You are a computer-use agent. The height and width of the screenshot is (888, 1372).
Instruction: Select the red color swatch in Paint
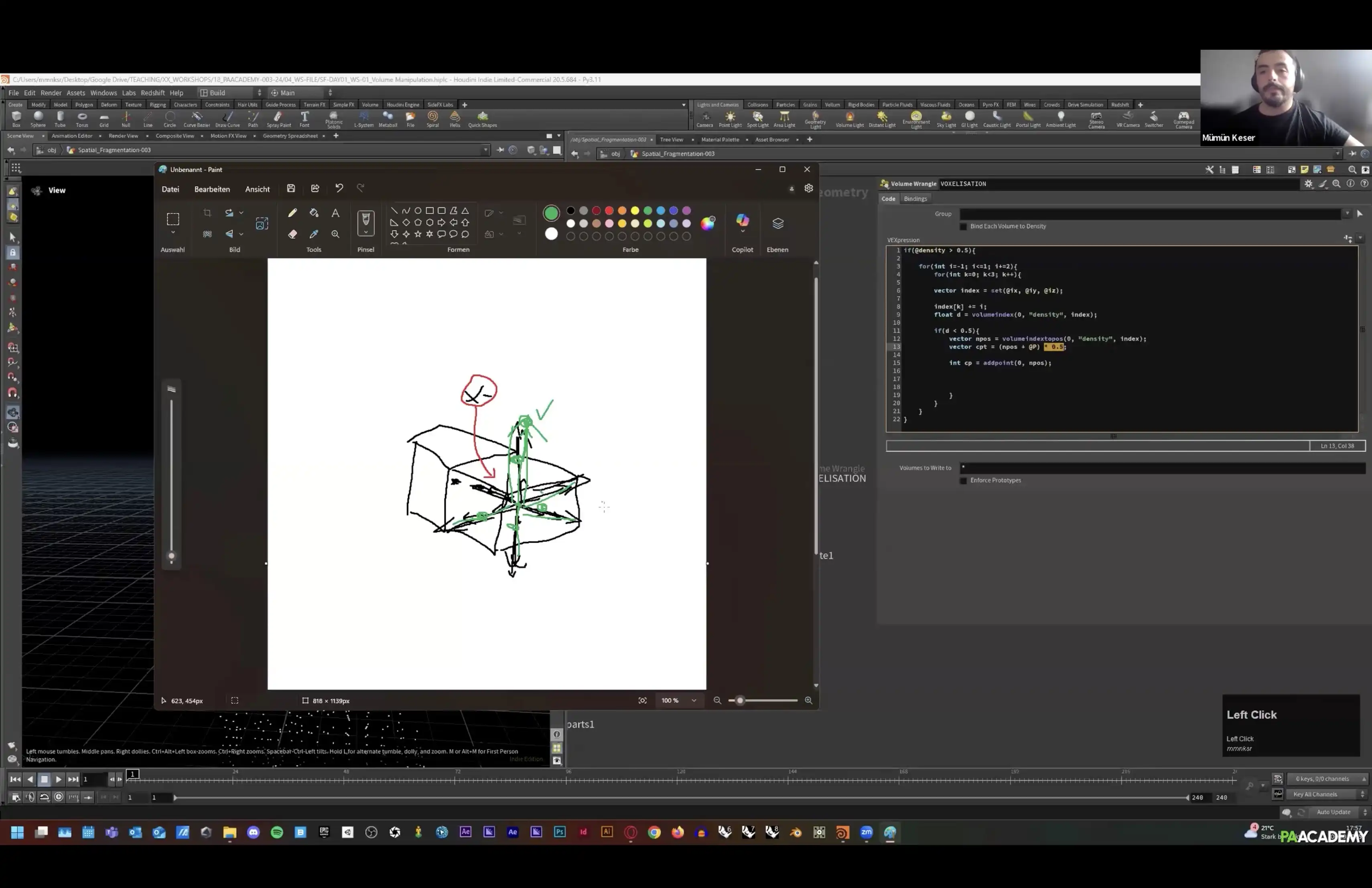pos(609,210)
